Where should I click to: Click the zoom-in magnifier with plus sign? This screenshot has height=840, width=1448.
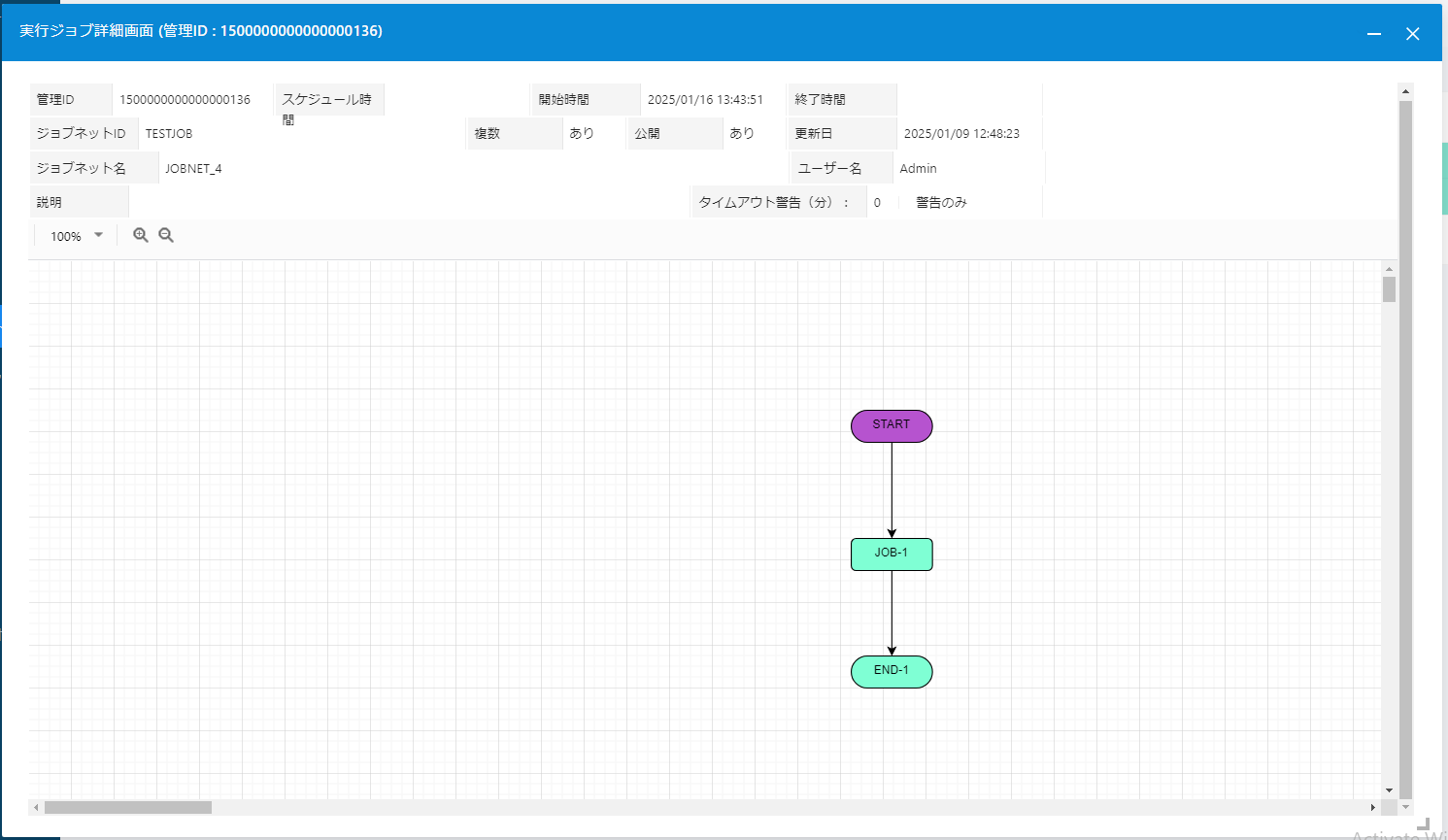click(x=141, y=234)
